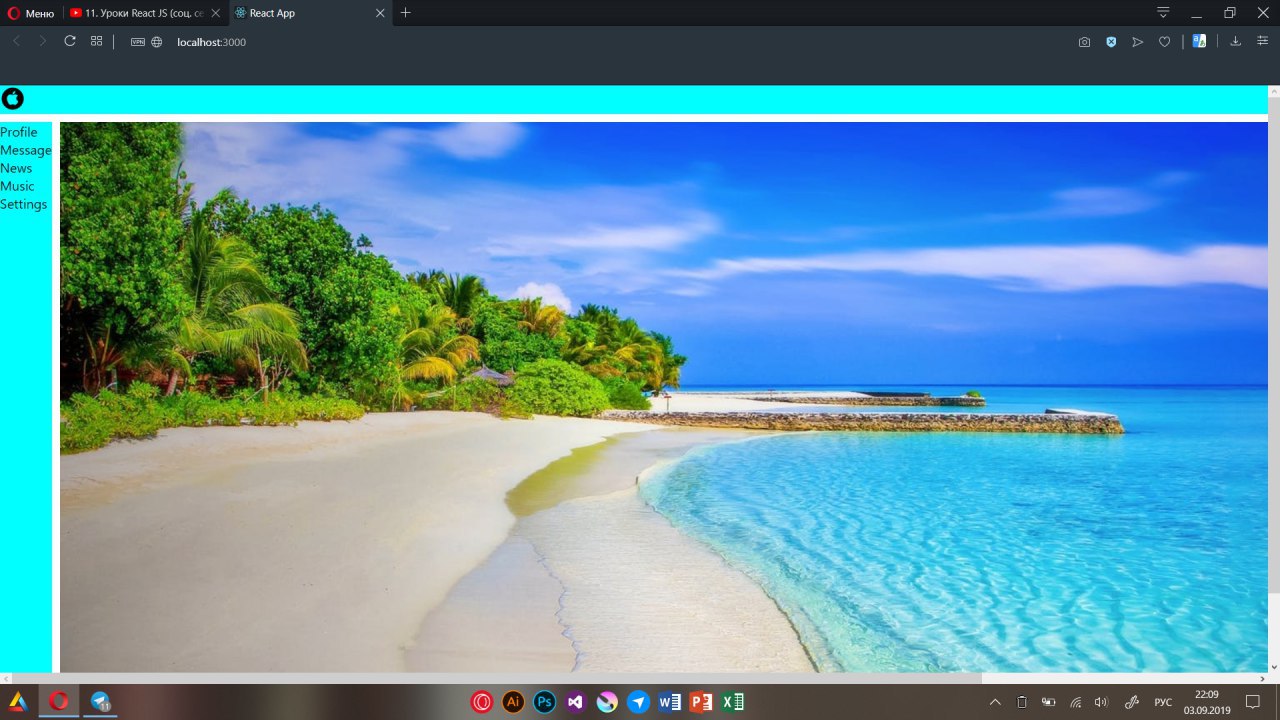Launch Microsoft Excel from the taskbar
This screenshot has height=720, width=1280.
coord(732,702)
